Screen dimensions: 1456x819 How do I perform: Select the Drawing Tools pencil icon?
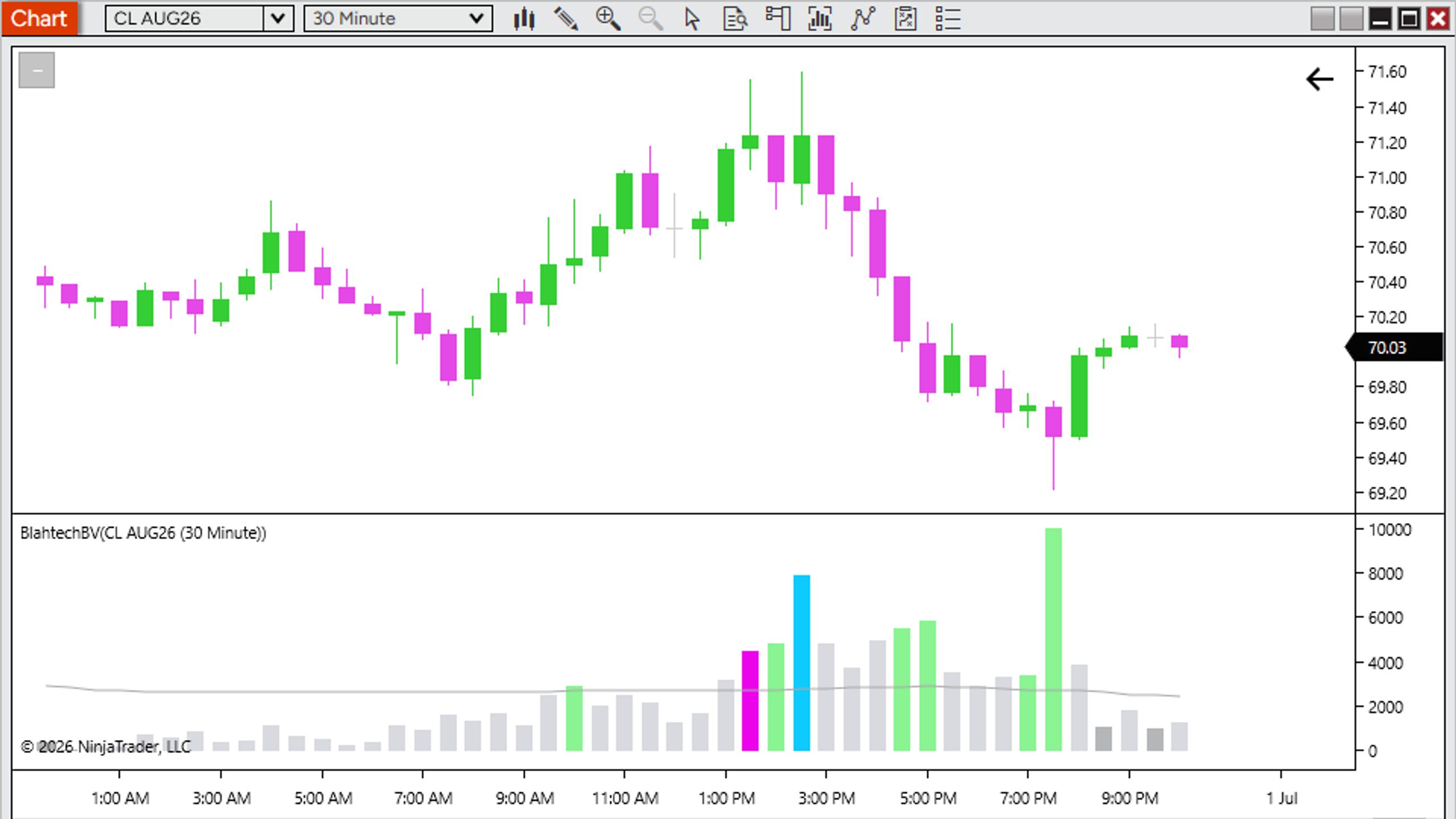(566, 19)
